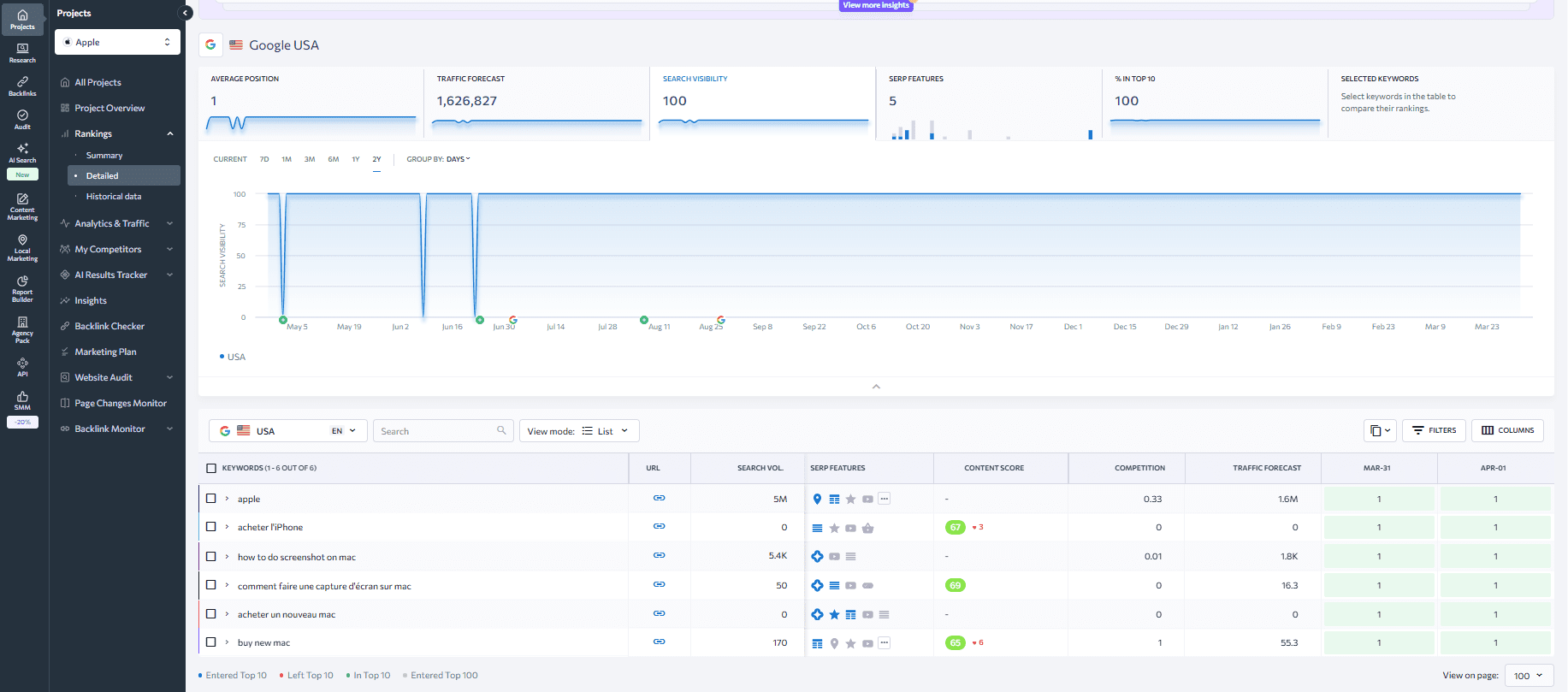This screenshot has height=692, width=1568.
Task: Click the URL link icon for apple
Action: (659, 498)
